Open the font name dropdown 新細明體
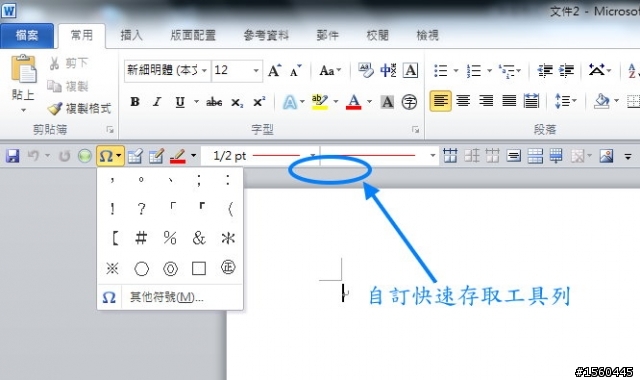Image resolution: width=640 pixels, height=380 pixels. [204, 71]
